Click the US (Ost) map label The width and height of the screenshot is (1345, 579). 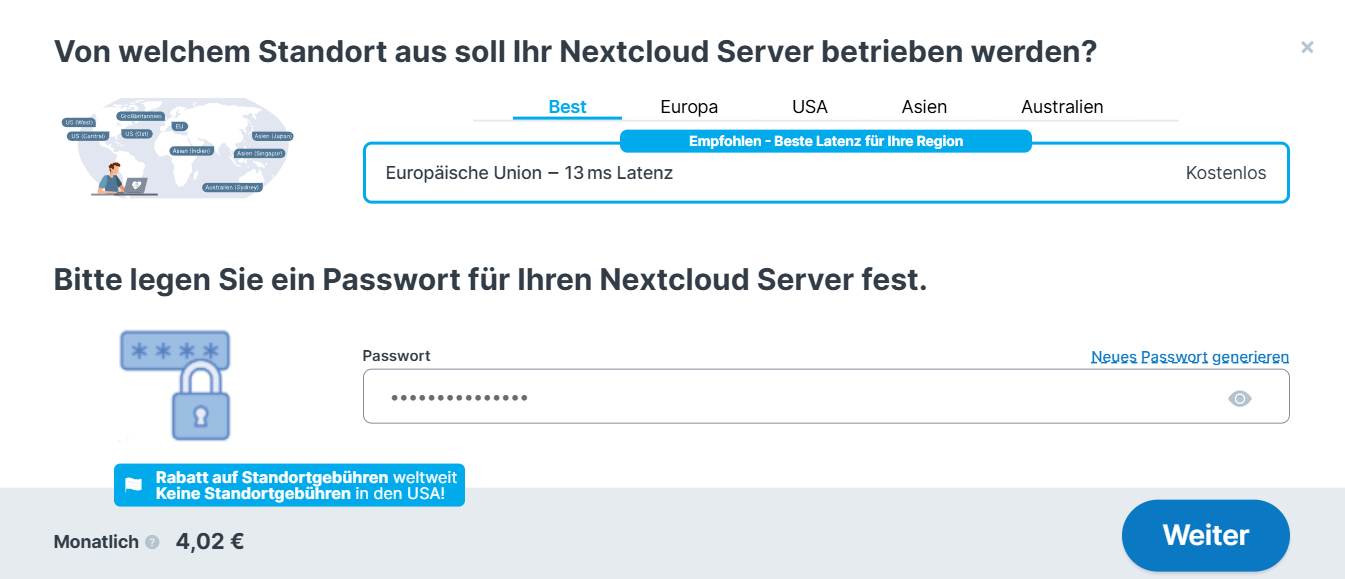[x=137, y=134]
